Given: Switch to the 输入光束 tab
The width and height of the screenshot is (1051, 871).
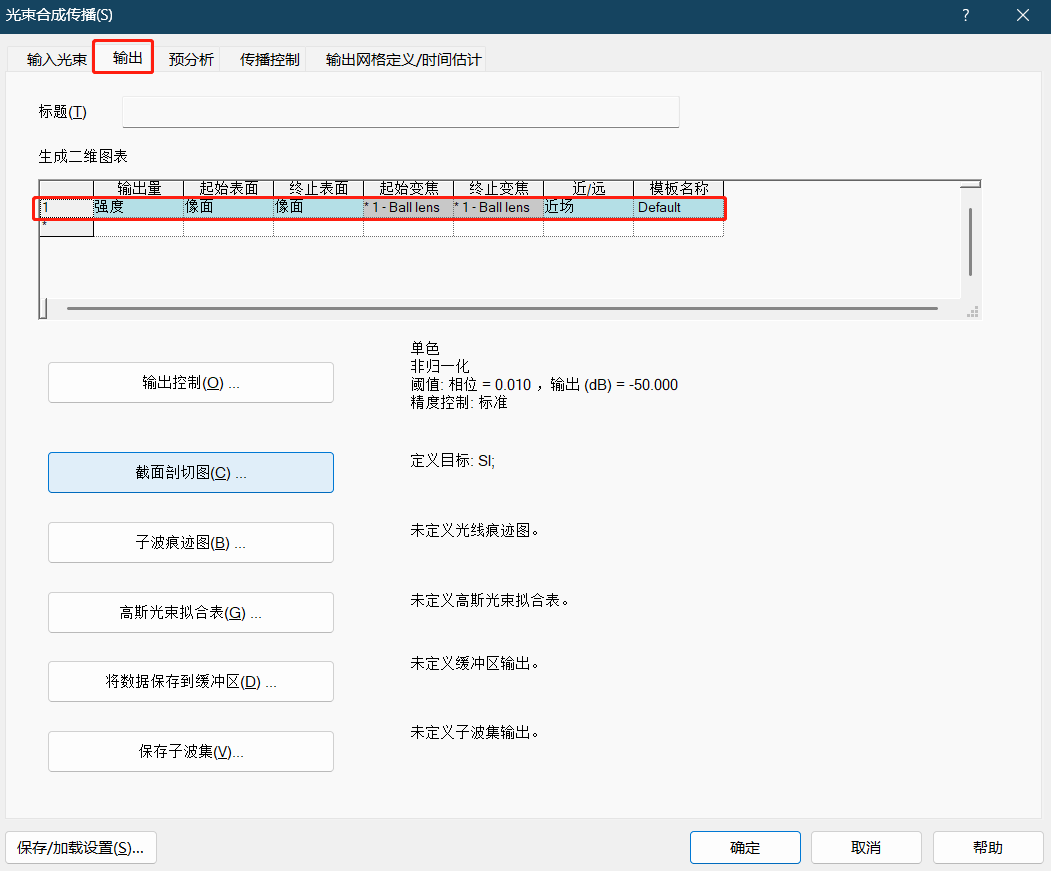Looking at the screenshot, I should 53,59.
